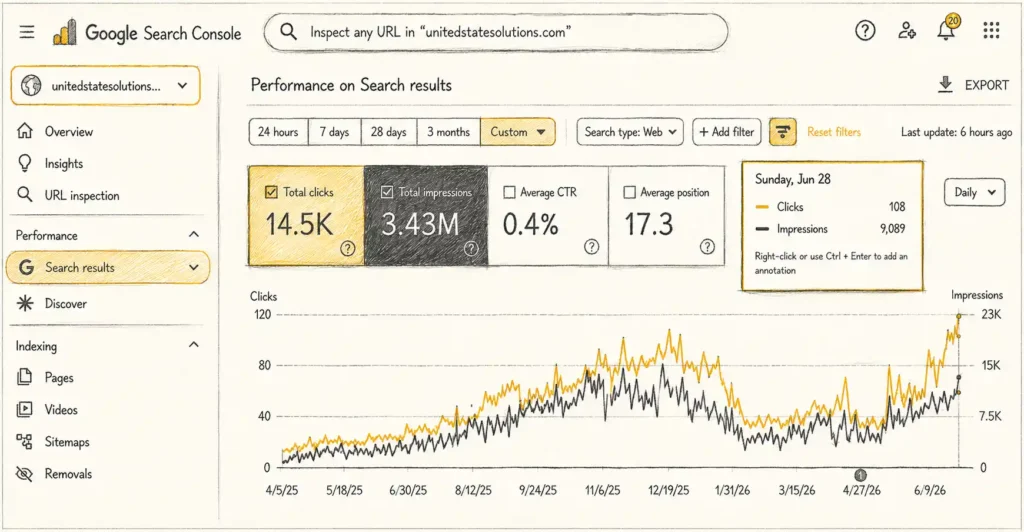Image resolution: width=1024 pixels, height=532 pixels.
Task: Open the Google apps grid icon
Action: (x=991, y=30)
